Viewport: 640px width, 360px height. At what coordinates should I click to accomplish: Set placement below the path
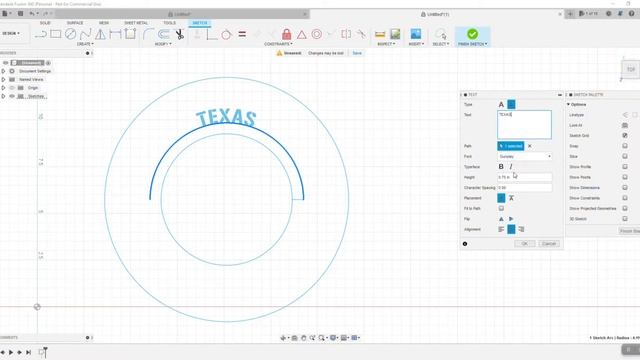point(511,198)
